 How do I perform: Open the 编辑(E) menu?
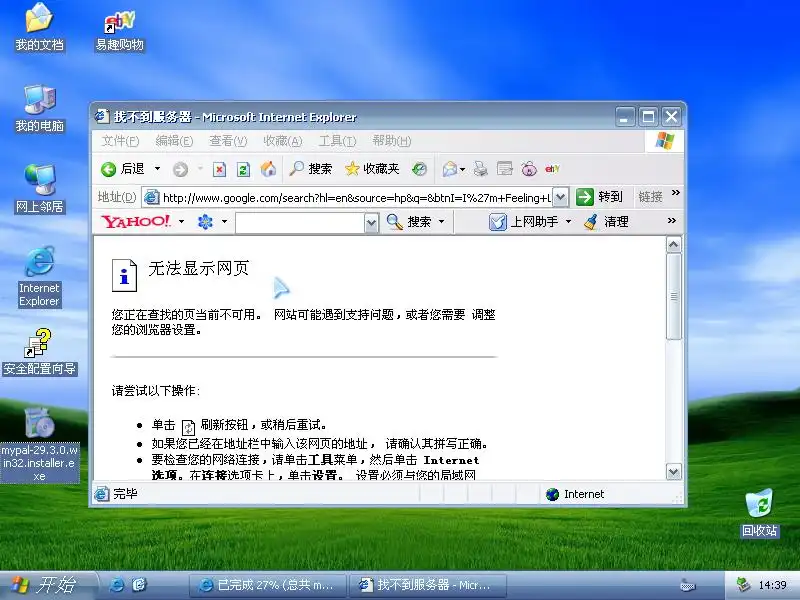pyautogui.click(x=174, y=141)
